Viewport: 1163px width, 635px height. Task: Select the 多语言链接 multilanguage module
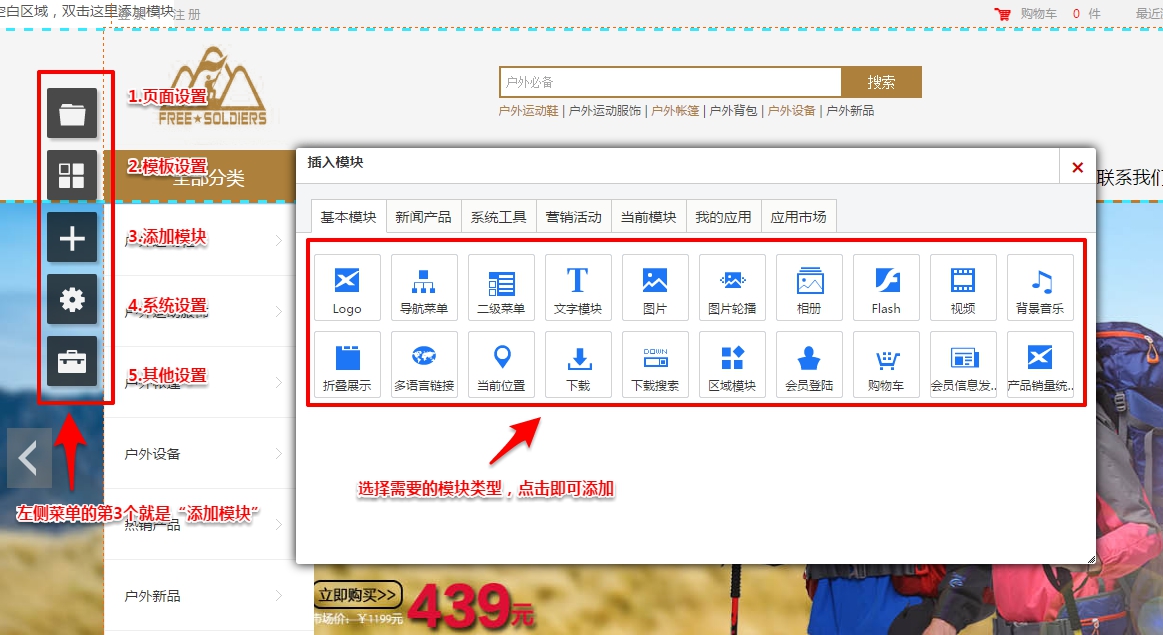click(x=424, y=364)
